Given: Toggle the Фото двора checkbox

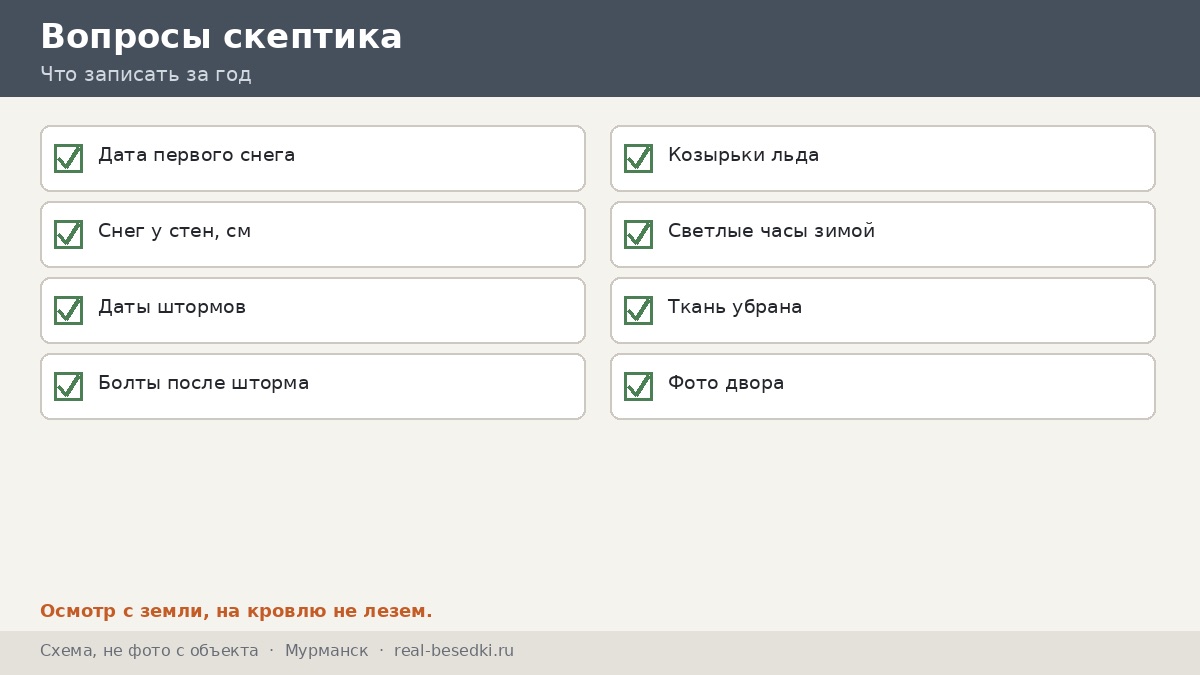Looking at the screenshot, I should click(638, 386).
